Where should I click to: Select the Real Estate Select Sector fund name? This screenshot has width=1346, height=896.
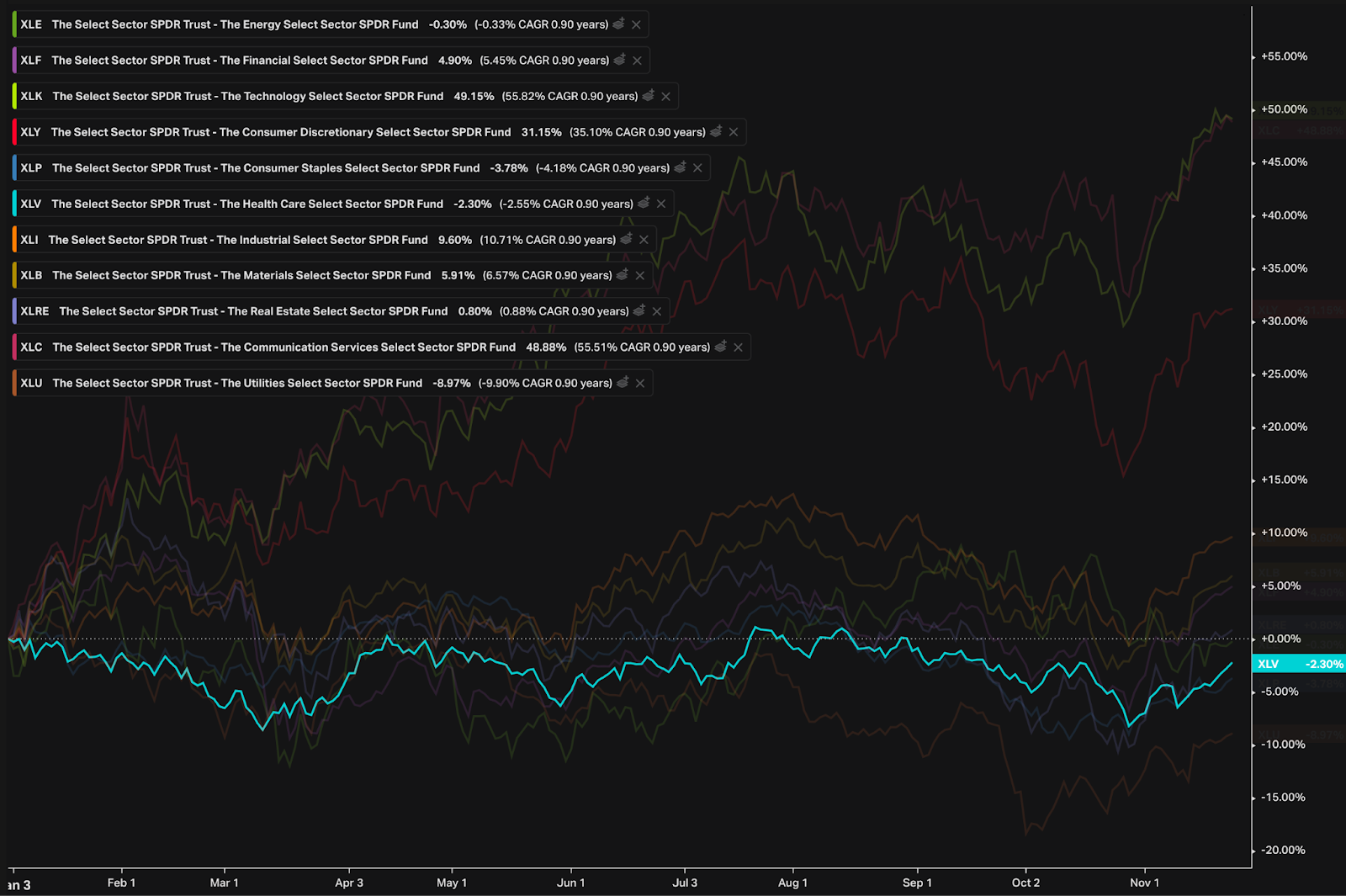pyautogui.click(x=253, y=311)
